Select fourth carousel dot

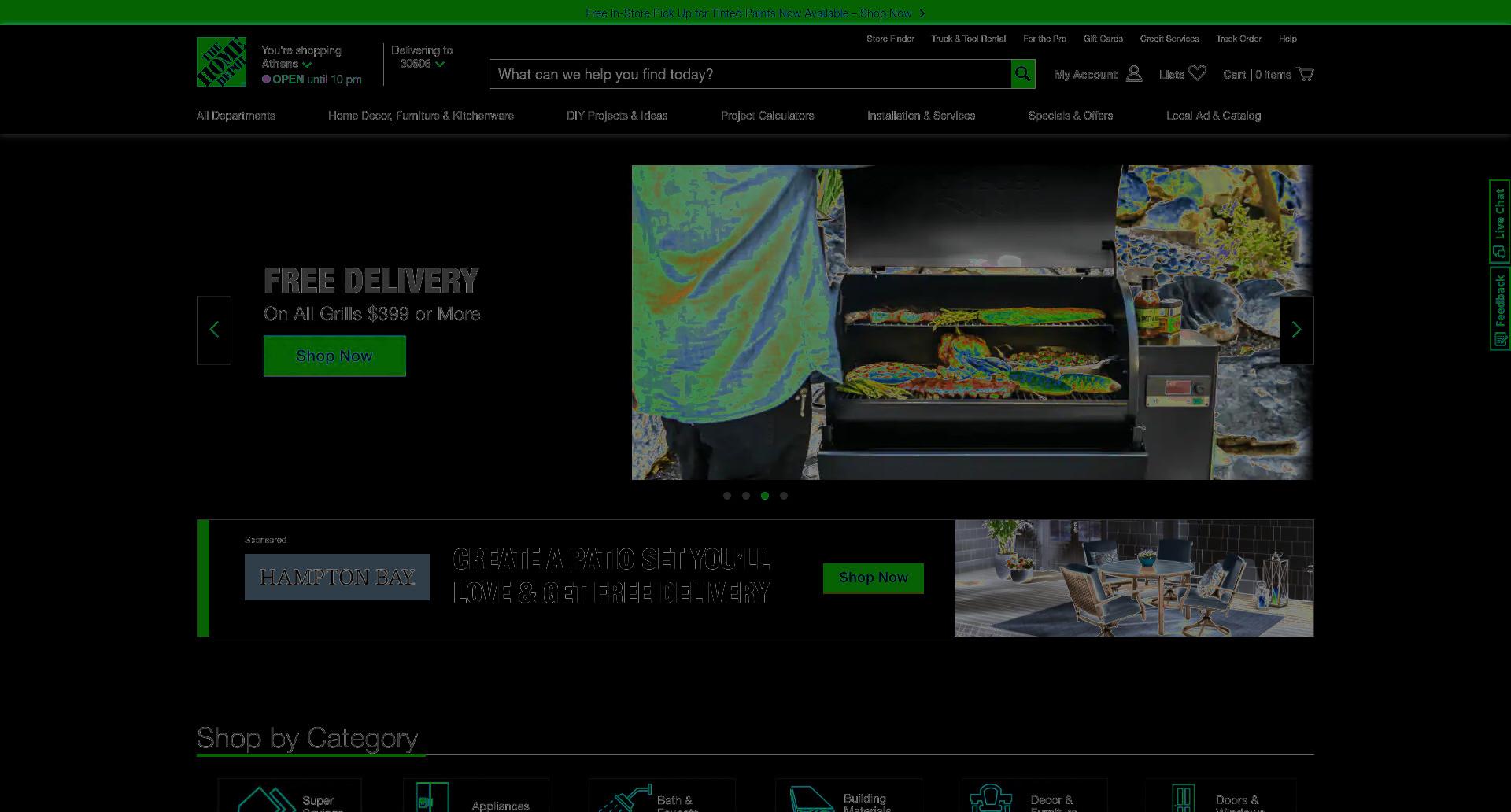(x=784, y=496)
